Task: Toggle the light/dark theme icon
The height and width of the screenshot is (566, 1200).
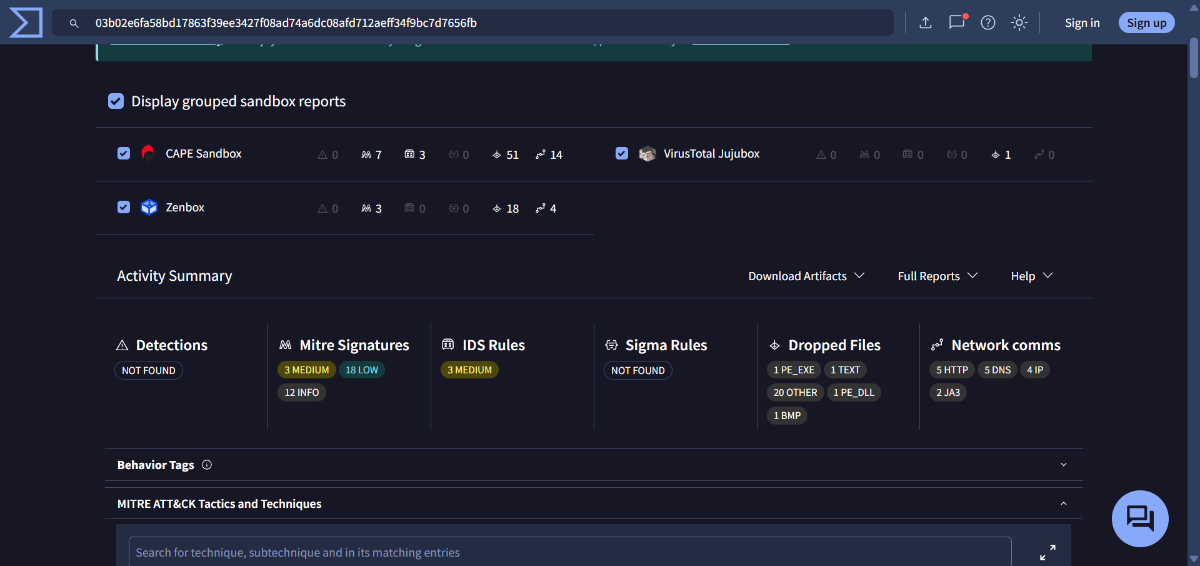Action: coord(1019,22)
